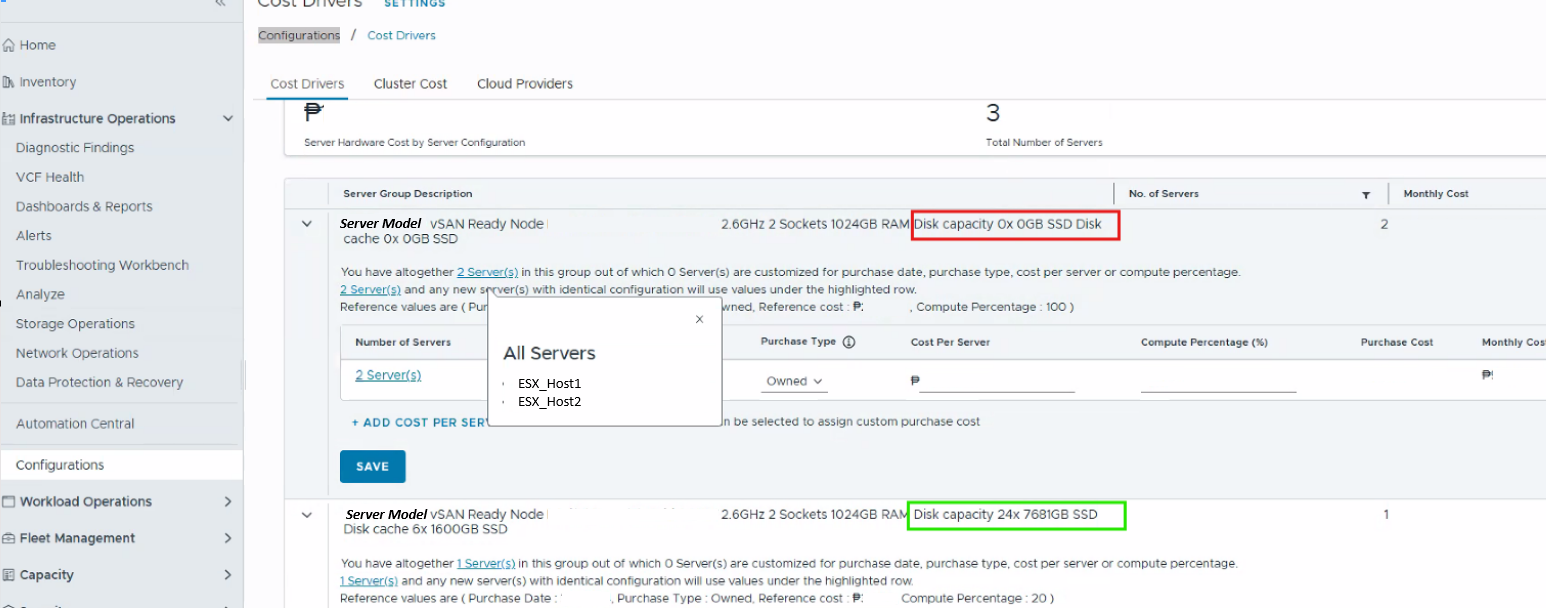Open Diagnostic Findings in sidebar

[75, 148]
